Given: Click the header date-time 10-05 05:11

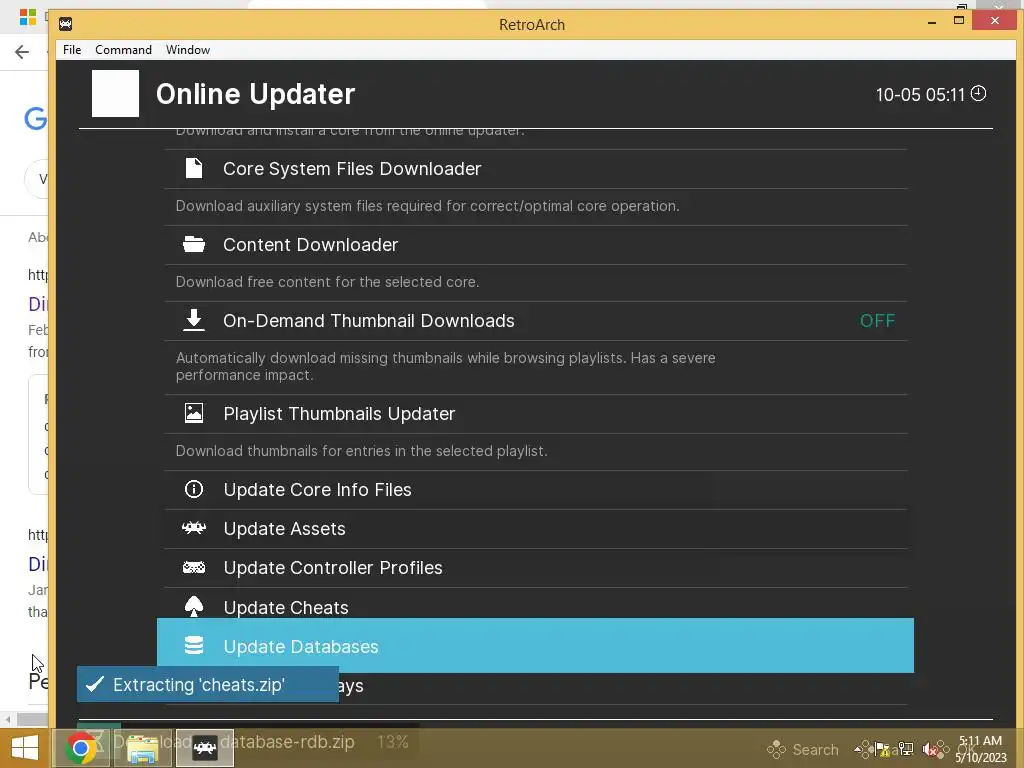Looking at the screenshot, I should [x=920, y=95].
